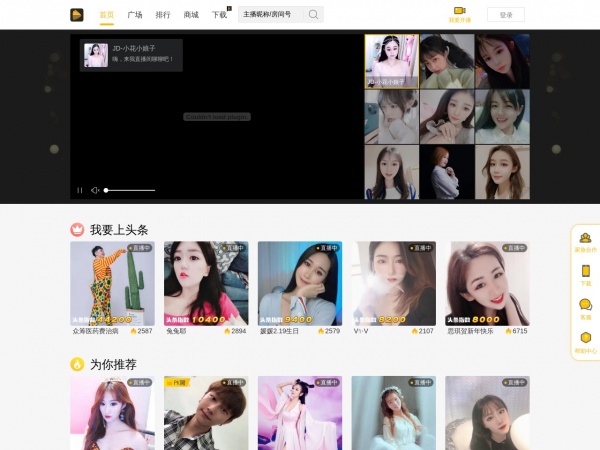Open the 排行 ranking tab

[x=163, y=15]
